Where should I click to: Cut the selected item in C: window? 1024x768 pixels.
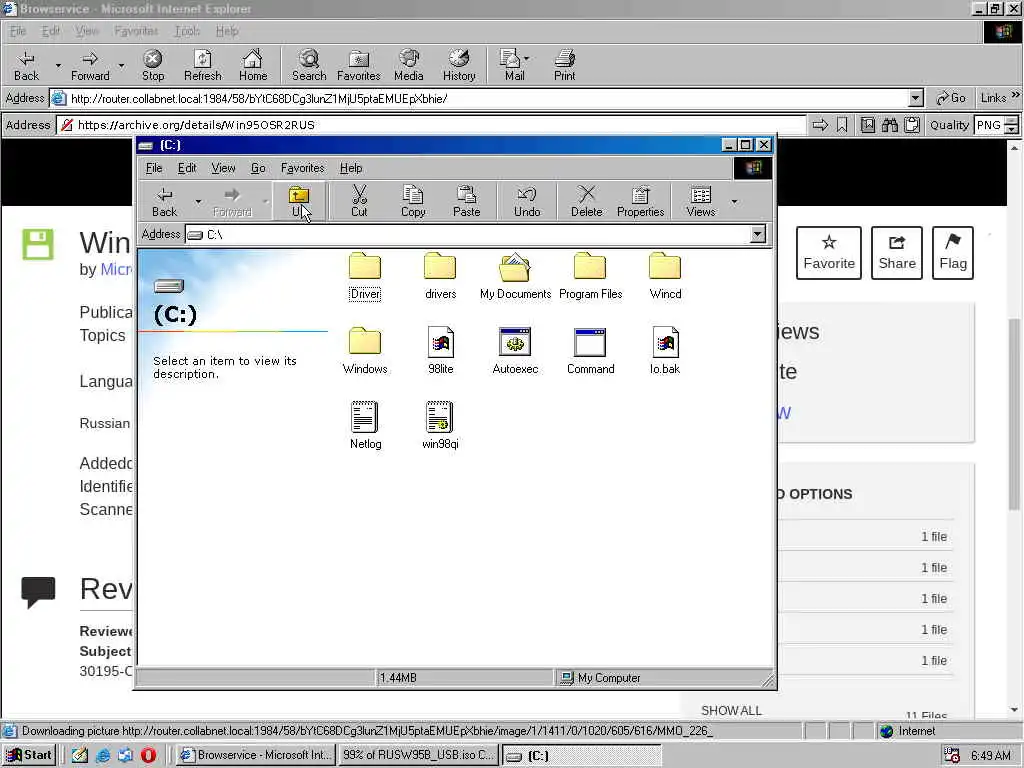[x=359, y=201]
